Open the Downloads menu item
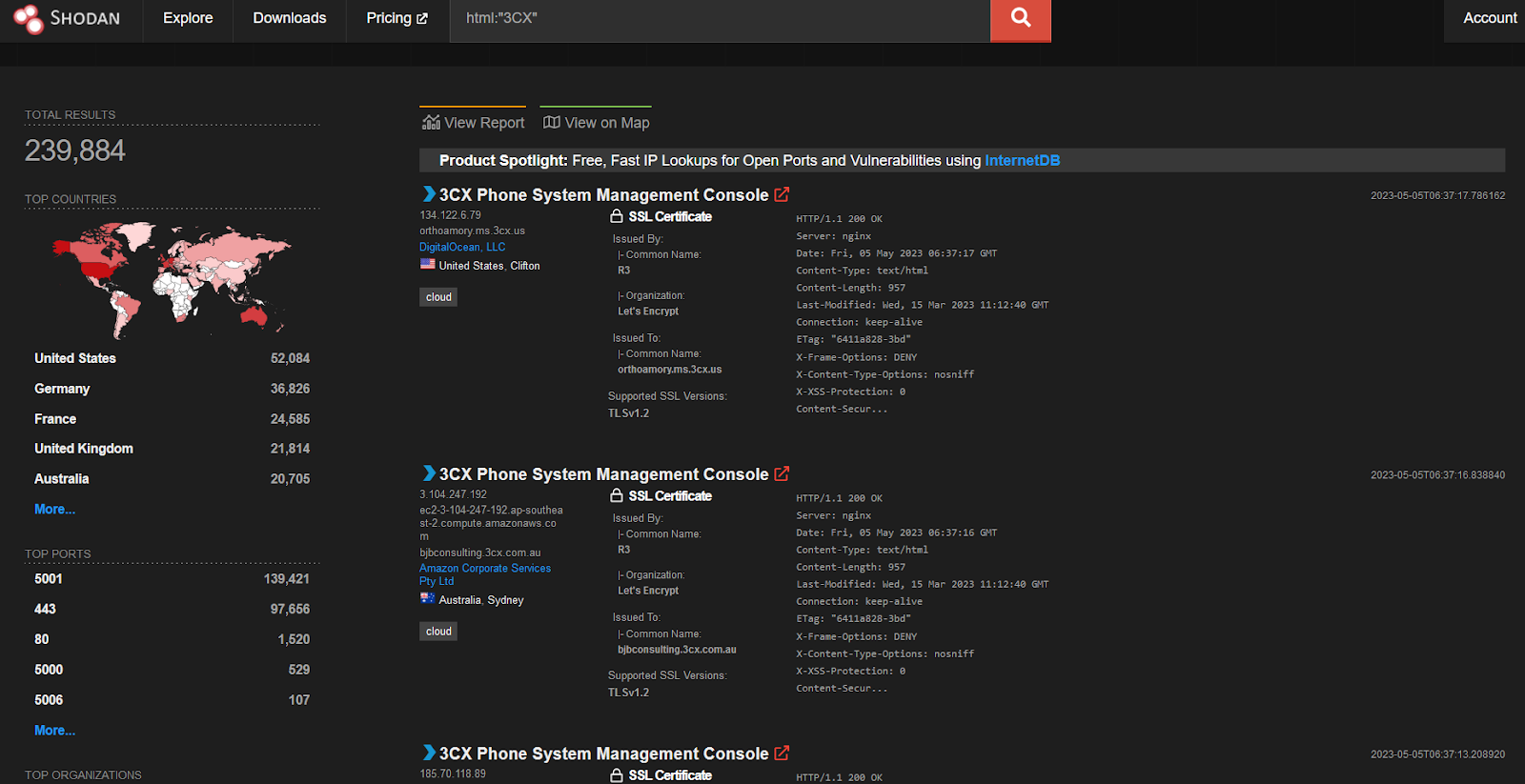The image size is (1525, 784). tap(290, 18)
